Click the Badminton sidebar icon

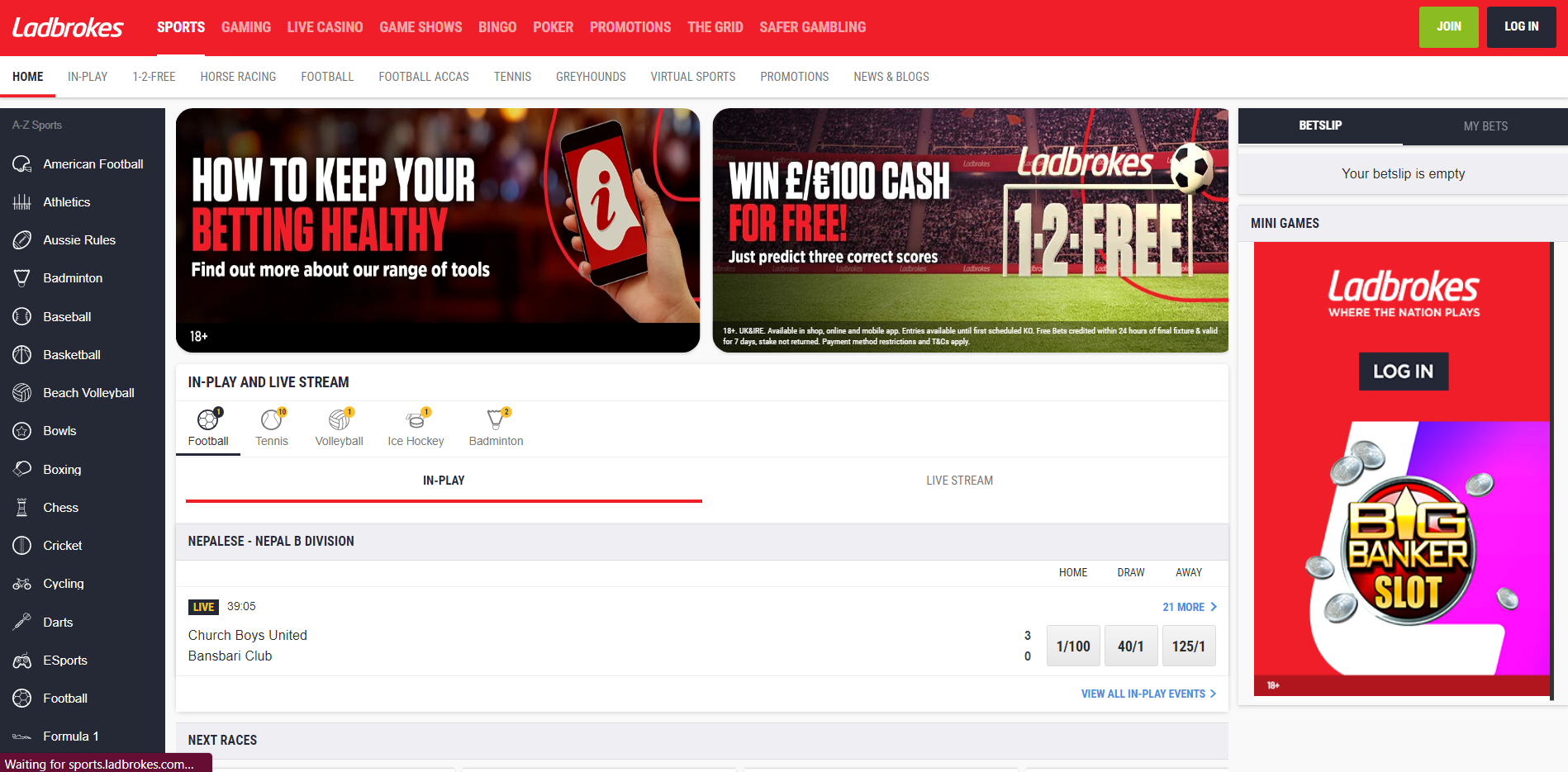pos(22,278)
